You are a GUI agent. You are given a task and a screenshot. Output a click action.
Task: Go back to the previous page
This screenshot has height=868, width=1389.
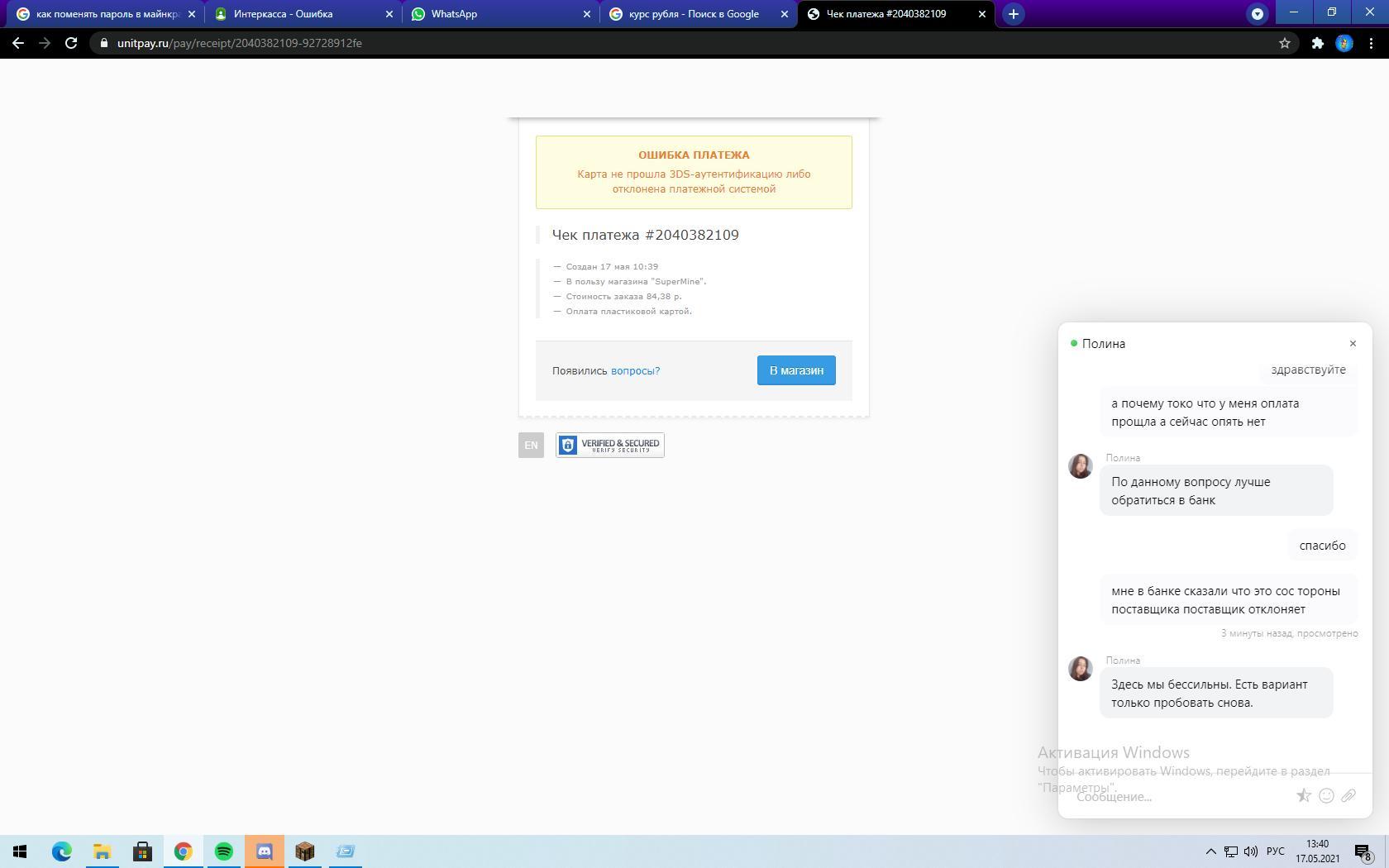(x=18, y=43)
